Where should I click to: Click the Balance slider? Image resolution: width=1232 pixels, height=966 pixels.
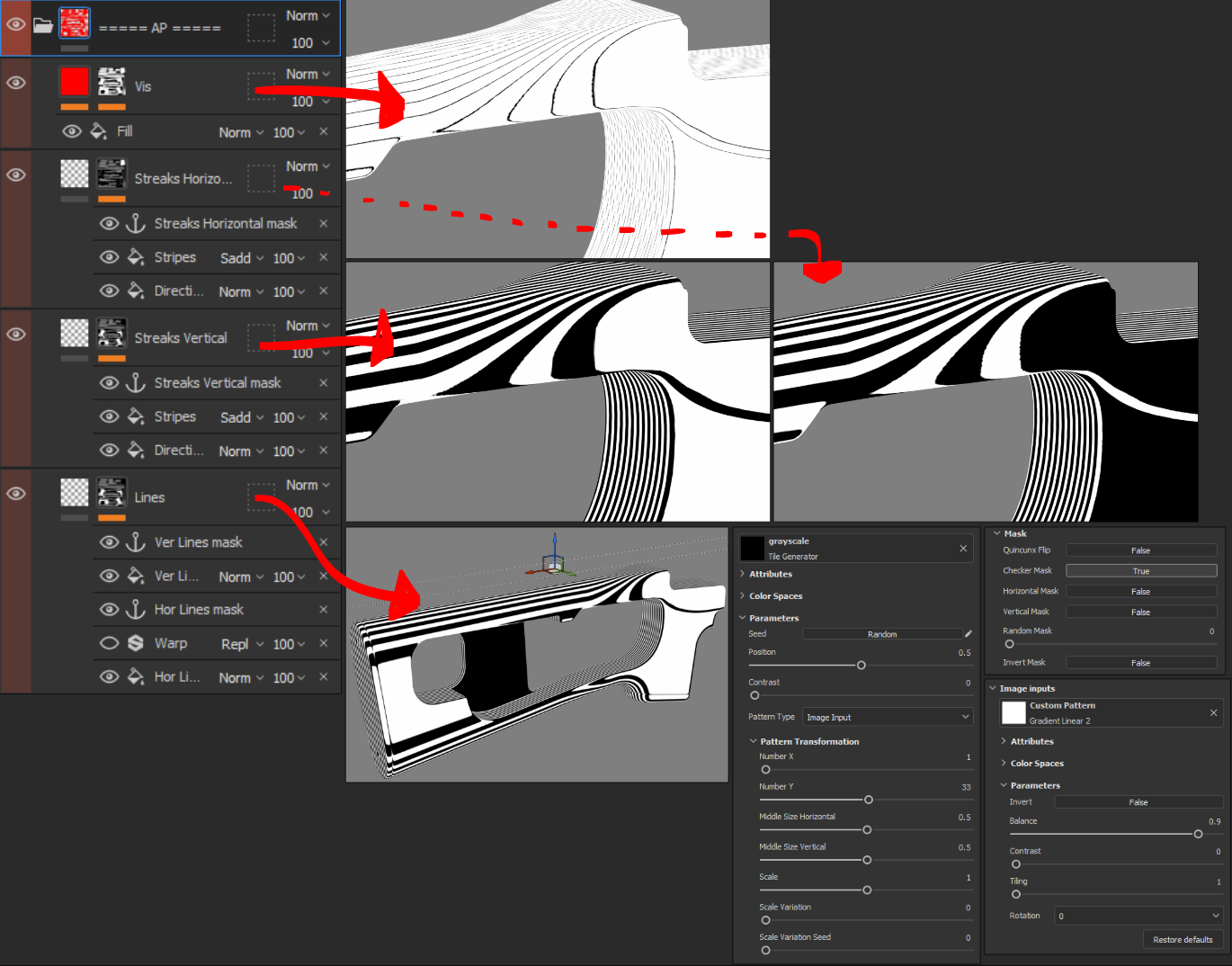click(1115, 834)
